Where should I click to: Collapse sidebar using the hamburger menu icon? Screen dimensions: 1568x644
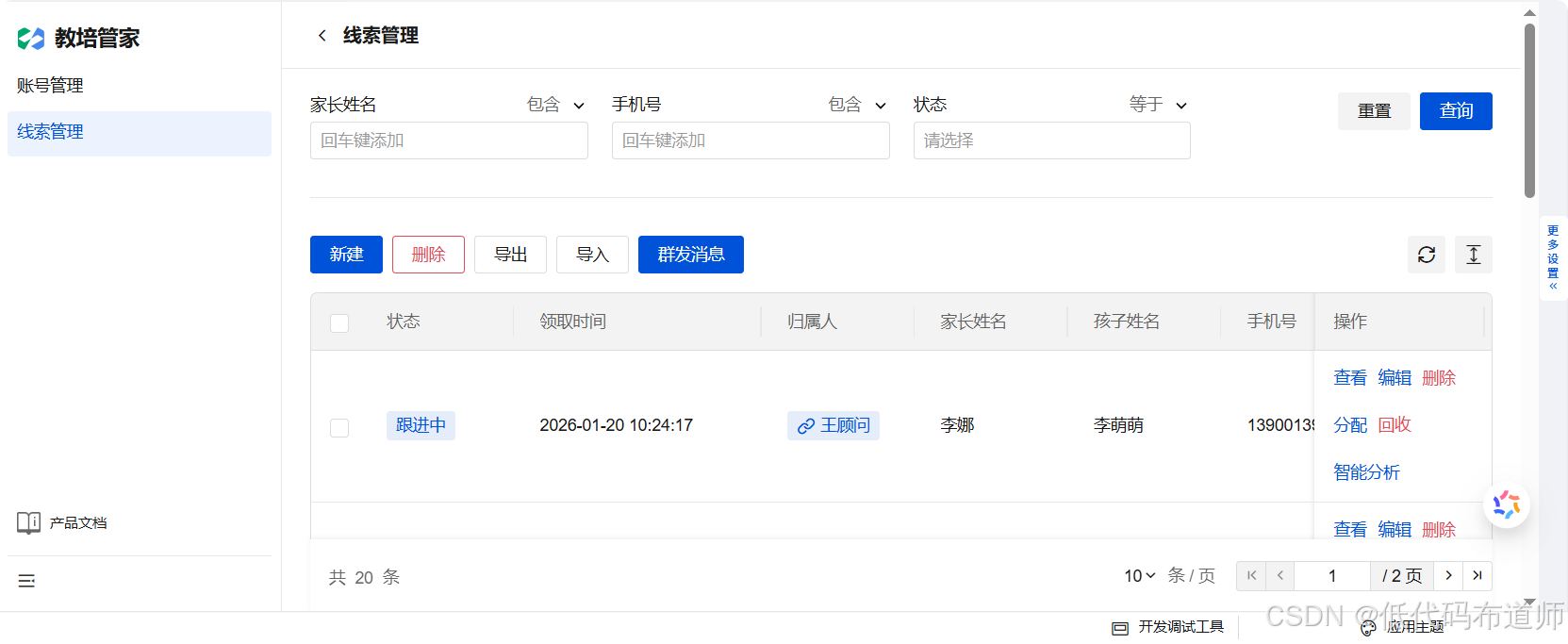pos(26,581)
